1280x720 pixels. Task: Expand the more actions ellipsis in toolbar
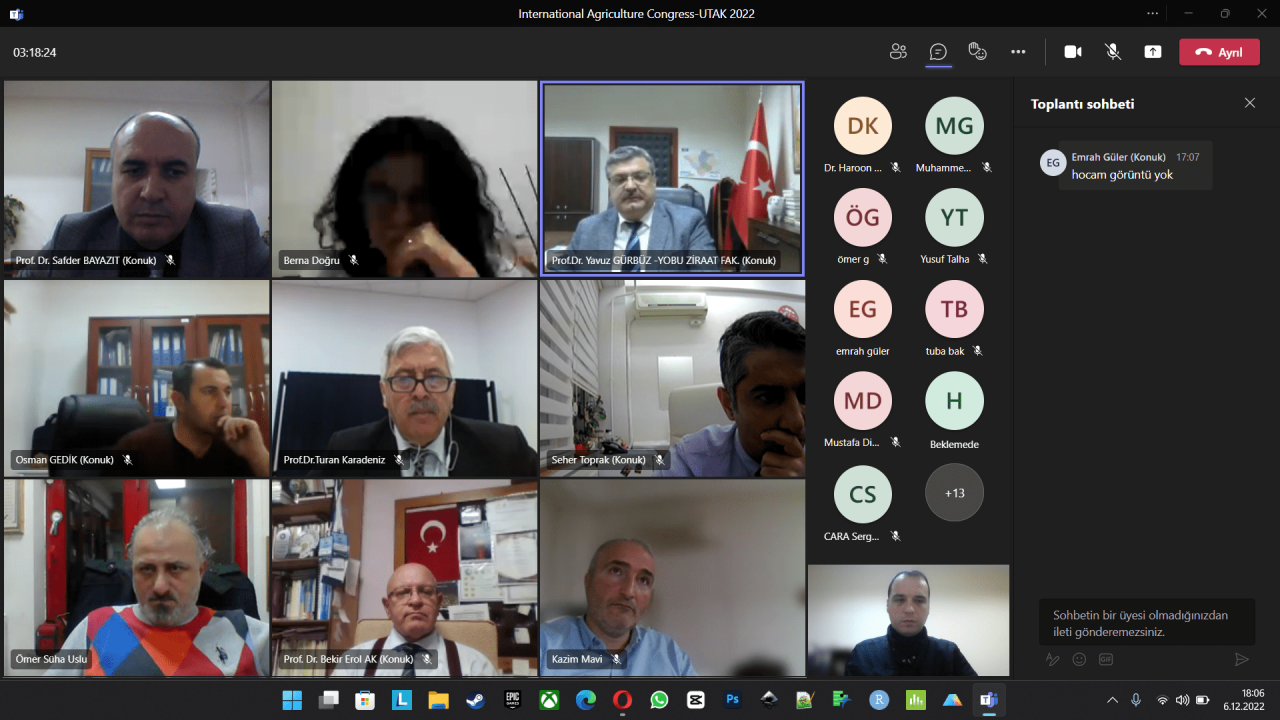(x=1018, y=52)
